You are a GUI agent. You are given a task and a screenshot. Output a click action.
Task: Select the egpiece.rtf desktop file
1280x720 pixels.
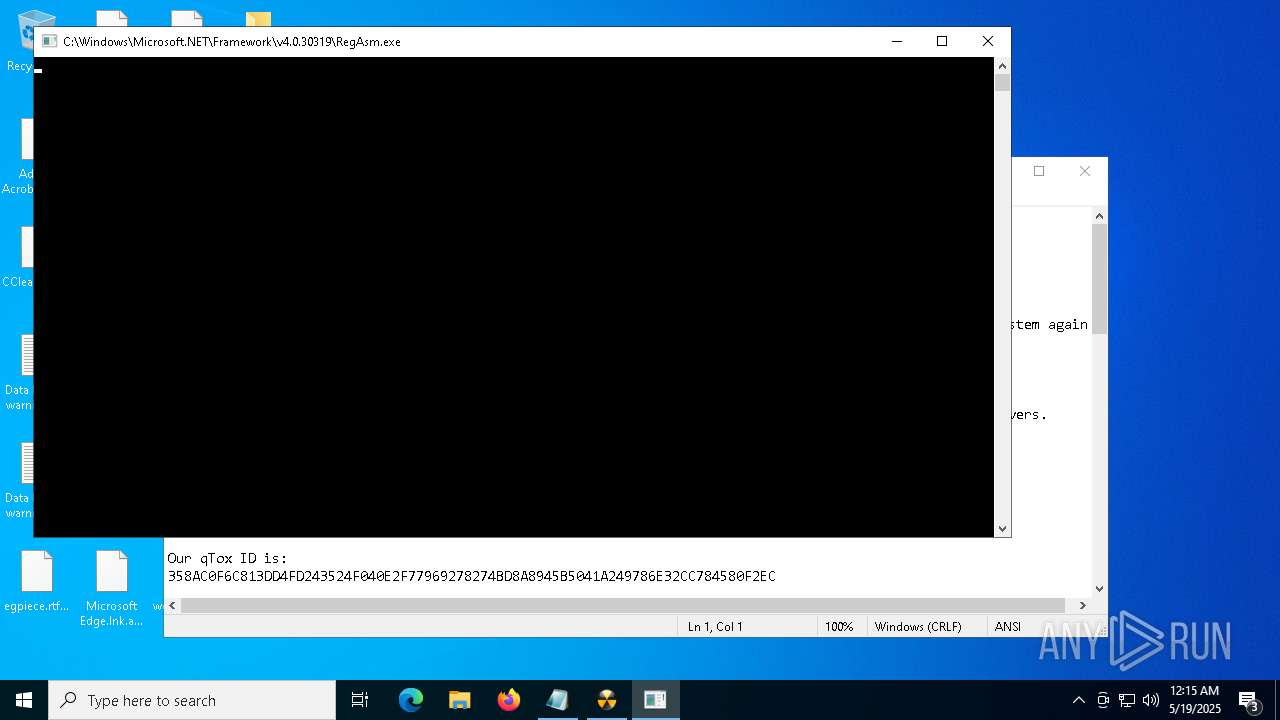(37, 582)
